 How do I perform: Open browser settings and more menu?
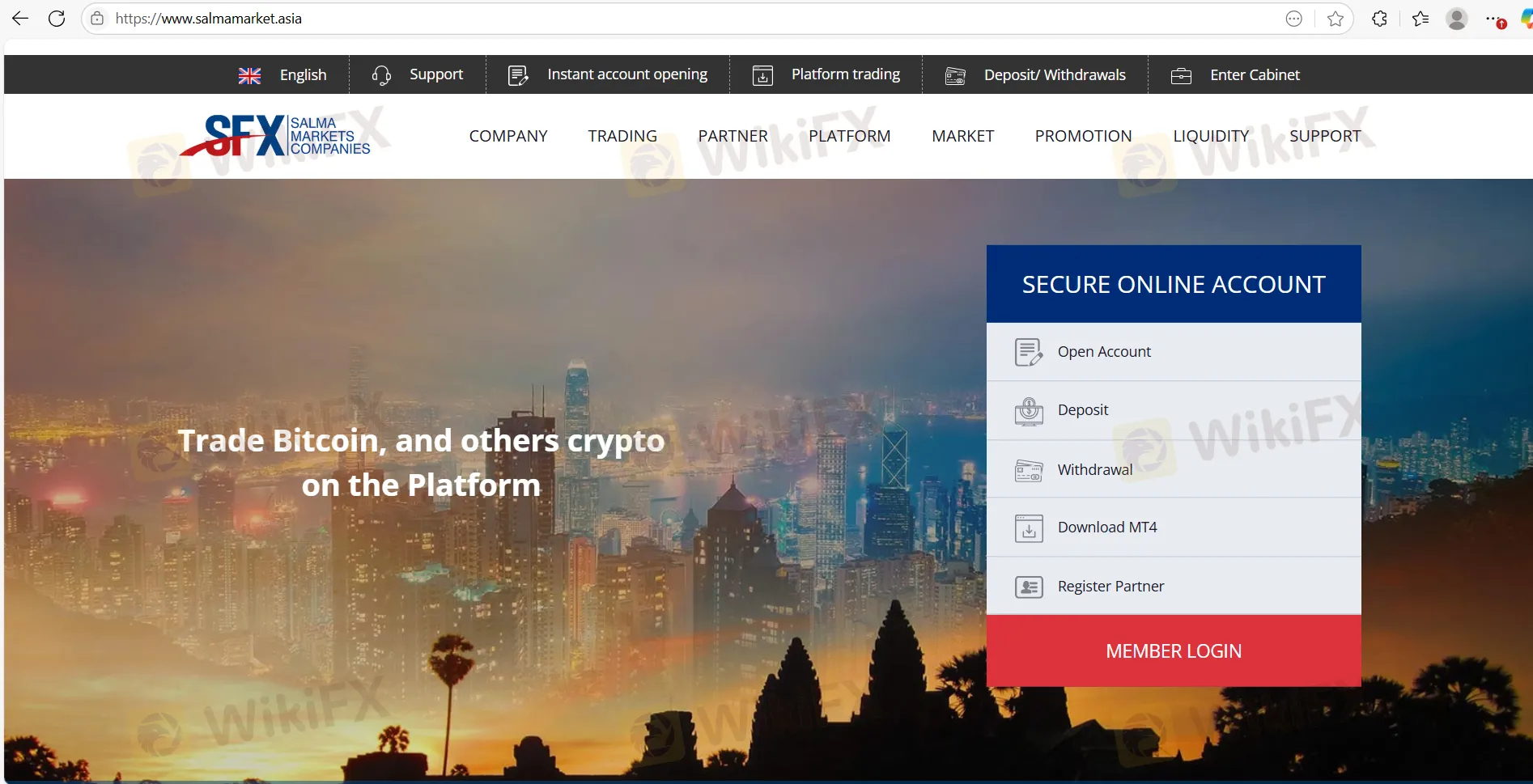(x=1493, y=19)
